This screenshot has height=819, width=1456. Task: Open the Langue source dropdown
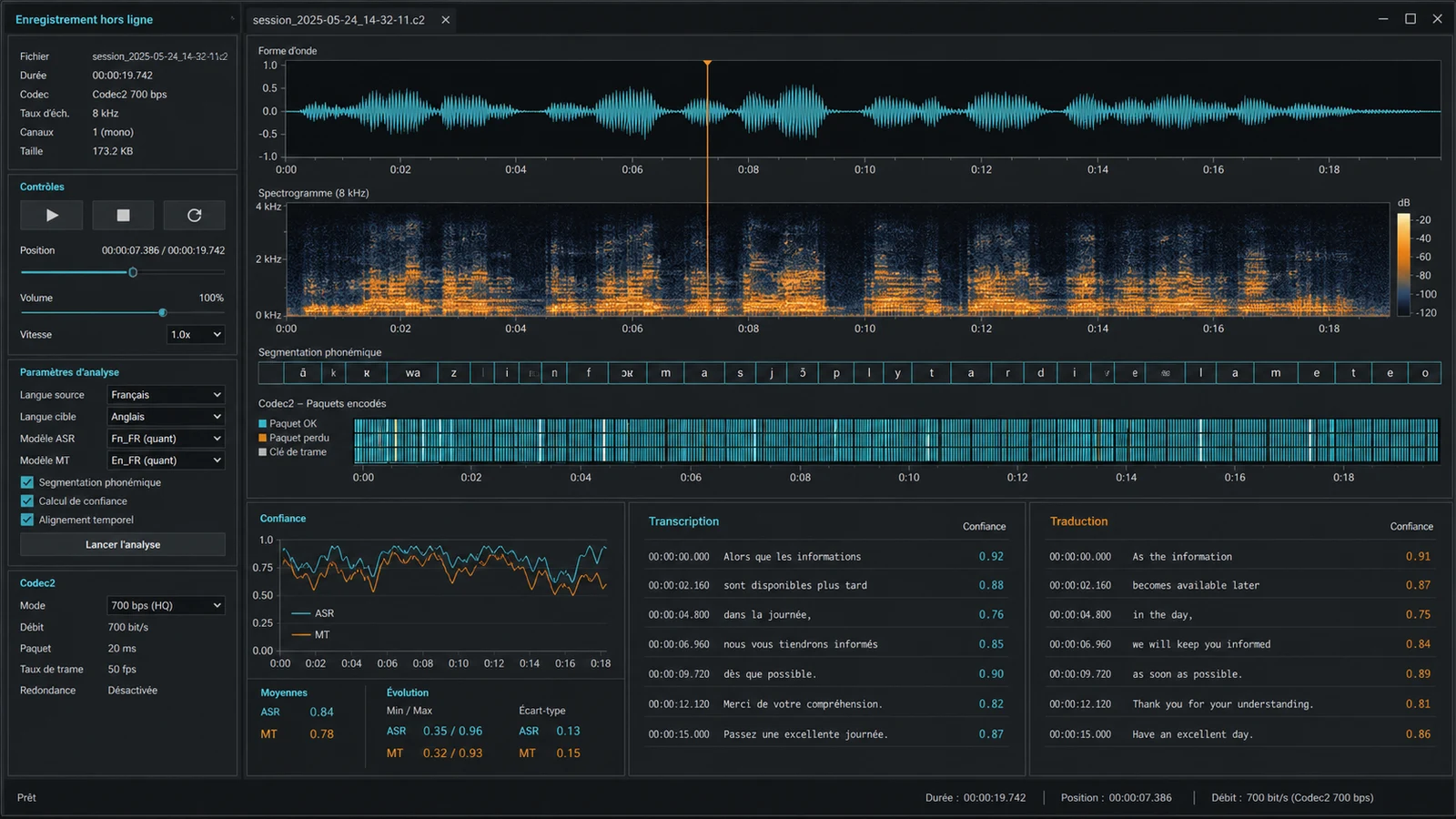[166, 395]
